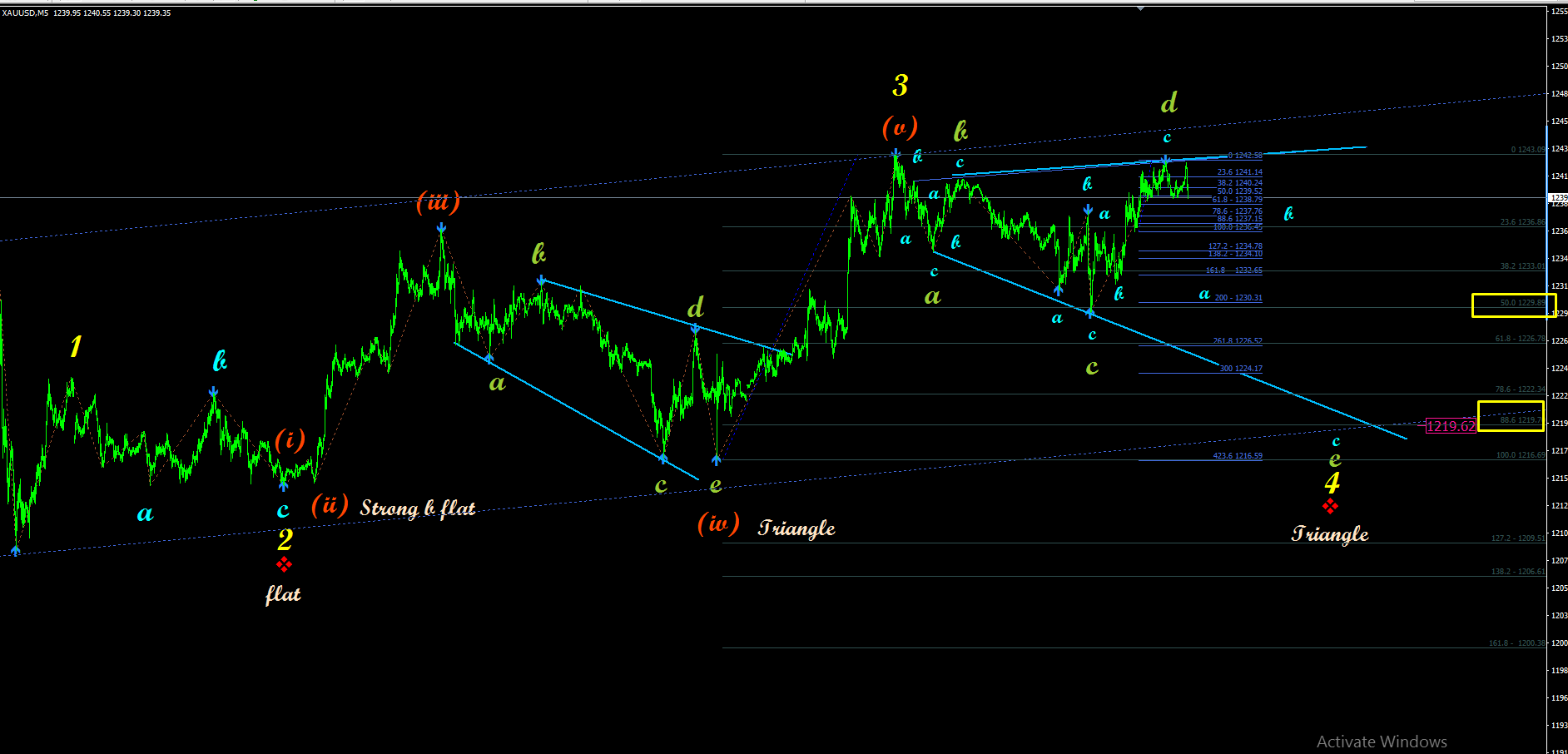Click the orange (iii) wave label
This screenshot has height=754, width=1568.
click(438, 201)
